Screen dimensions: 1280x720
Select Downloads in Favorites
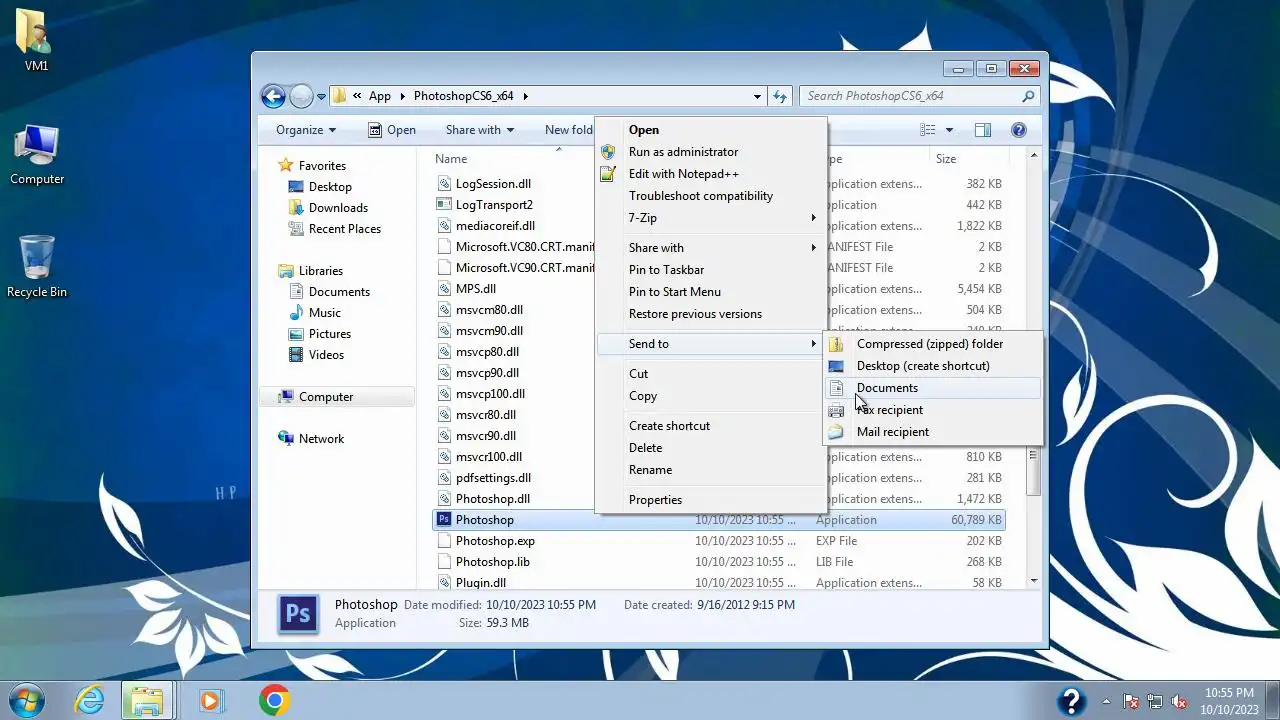[338, 208]
